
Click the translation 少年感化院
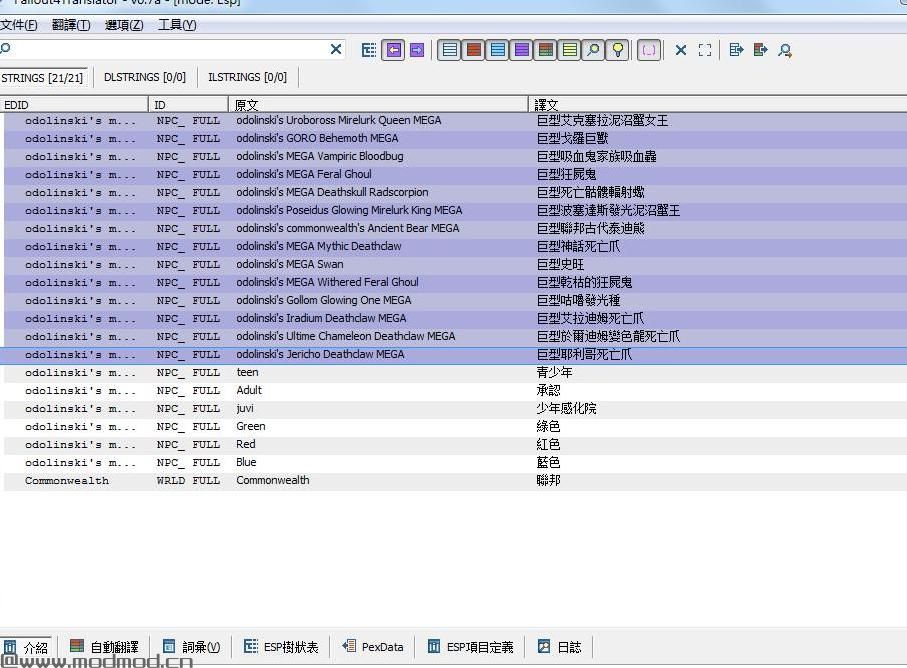pos(566,408)
